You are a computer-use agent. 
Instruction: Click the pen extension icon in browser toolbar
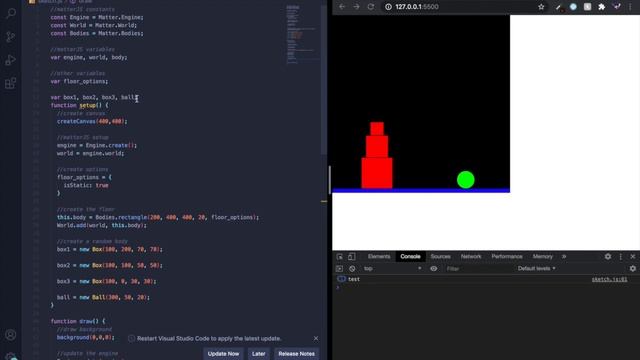tap(559, 7)
